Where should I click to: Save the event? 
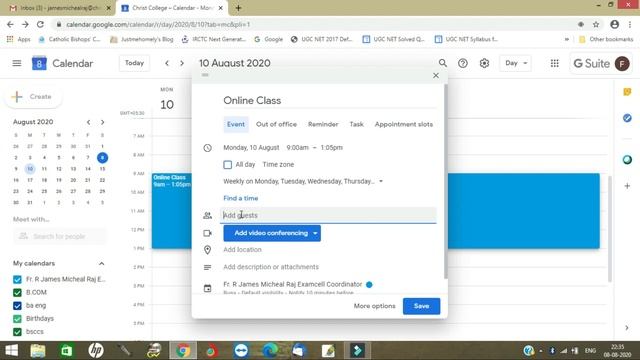tap(421, 306)
